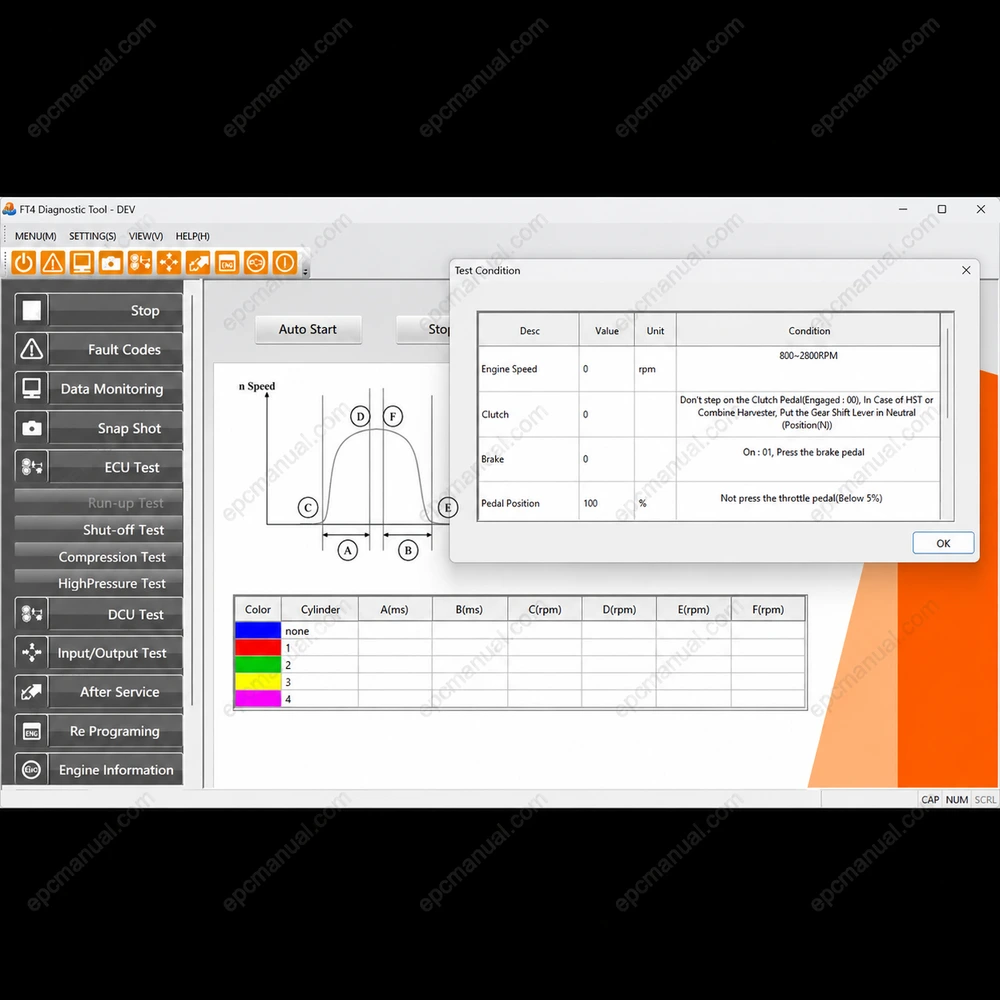Click the Color column header in results table
The image size is (1000, 1000).
pyautogui.click(x=258, y=609)
